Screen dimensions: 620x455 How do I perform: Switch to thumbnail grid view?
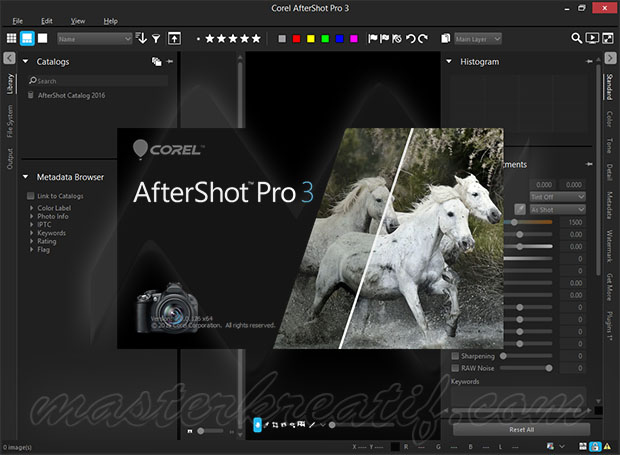coord(11,38)
